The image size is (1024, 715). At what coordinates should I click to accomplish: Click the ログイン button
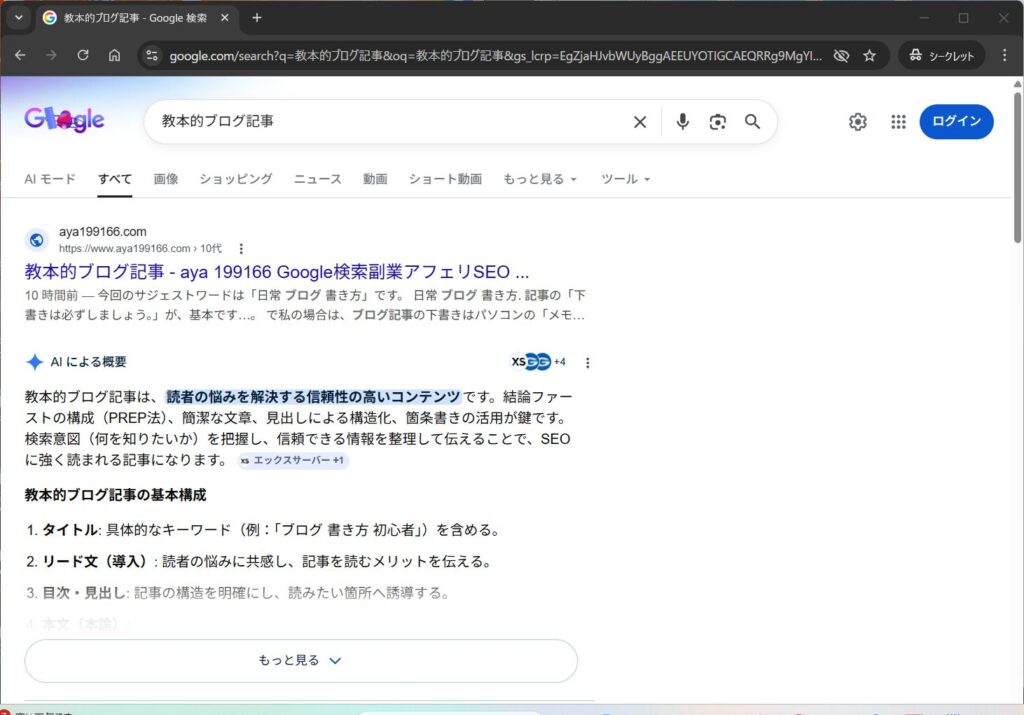[955, 121]
